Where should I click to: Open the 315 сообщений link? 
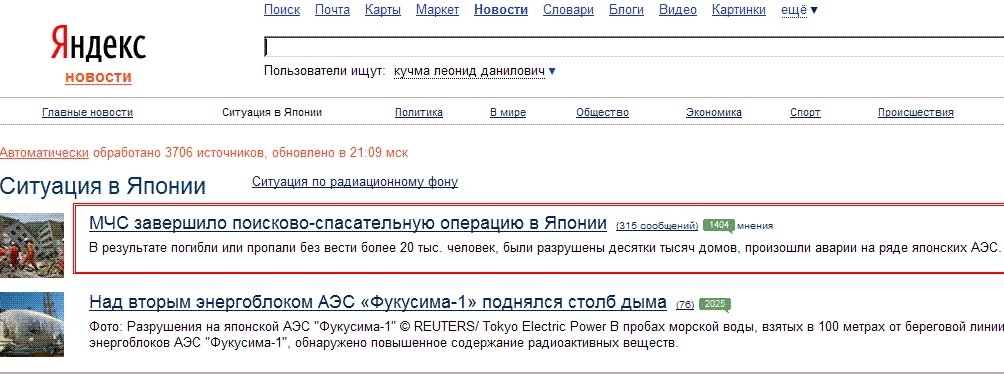(x=657, y=225)
